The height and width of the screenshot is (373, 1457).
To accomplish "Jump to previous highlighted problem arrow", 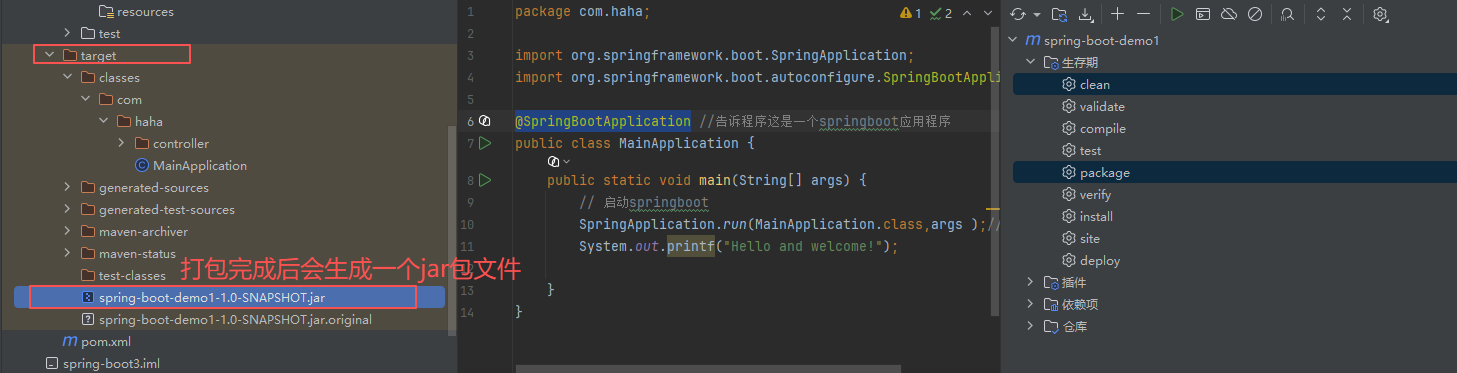I will click(x=967, y=13).
